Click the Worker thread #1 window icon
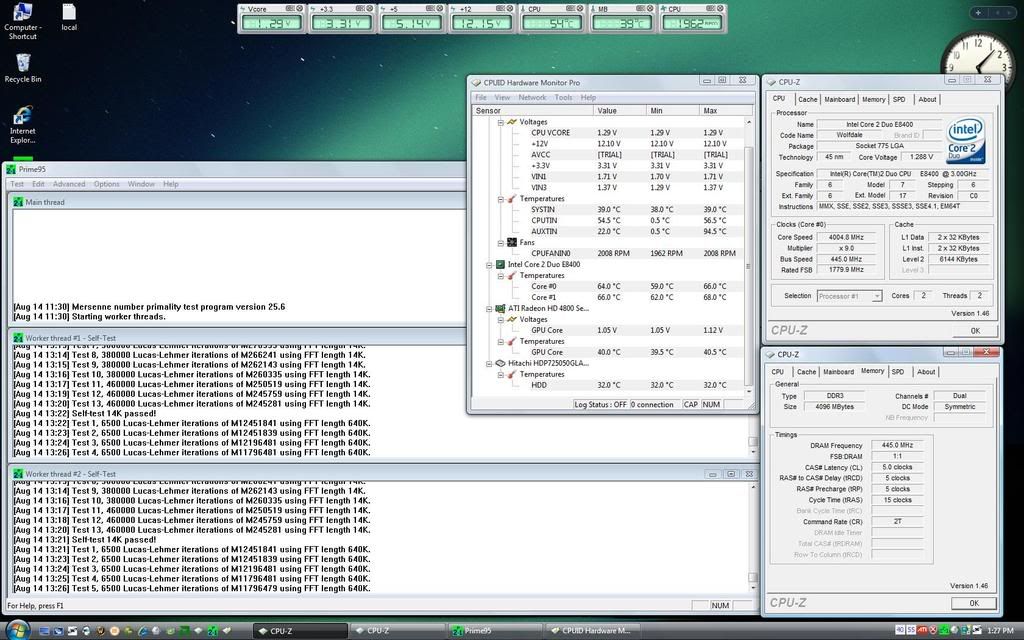This screenshot has width=1024, height=640. [x=18, y=338]
